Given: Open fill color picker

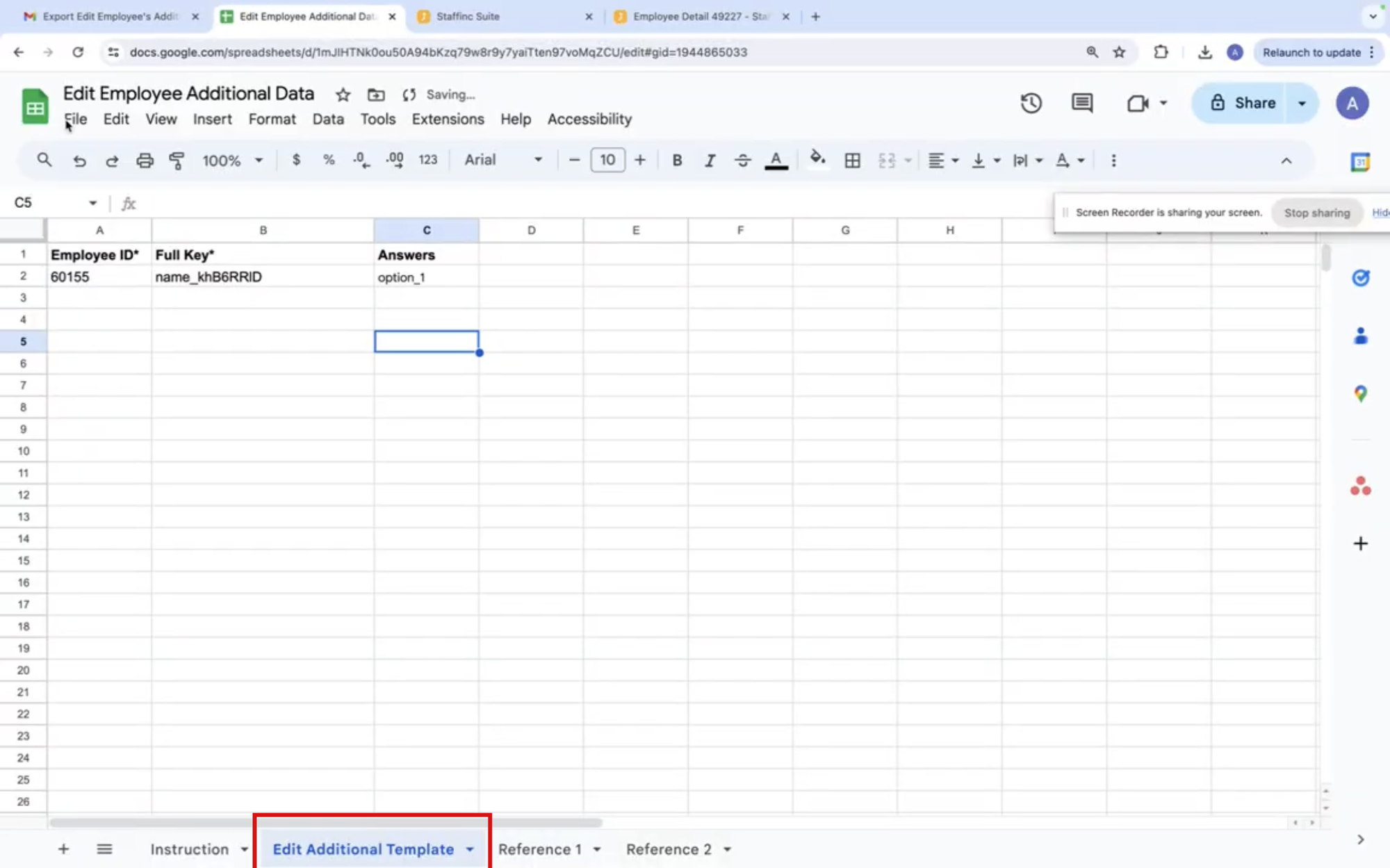Looking at the screenshot, I should click(818, 159).
